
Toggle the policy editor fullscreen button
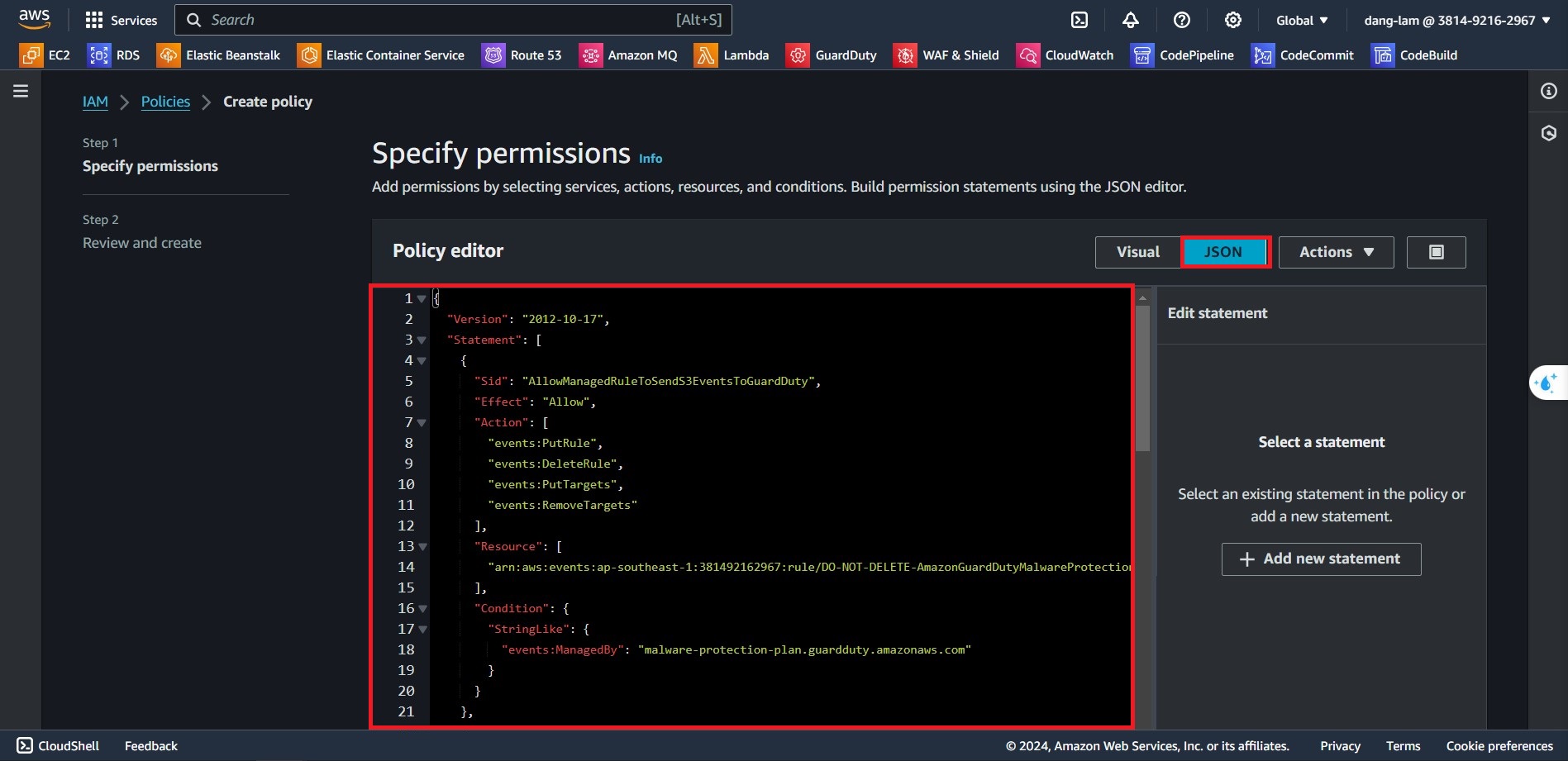(1436, 252)
